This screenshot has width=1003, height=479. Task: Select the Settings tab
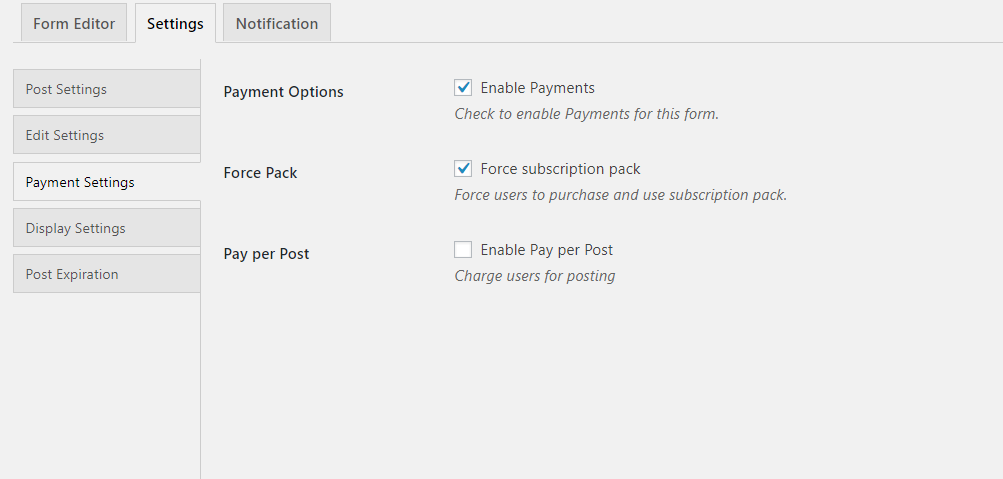point(175,23)
